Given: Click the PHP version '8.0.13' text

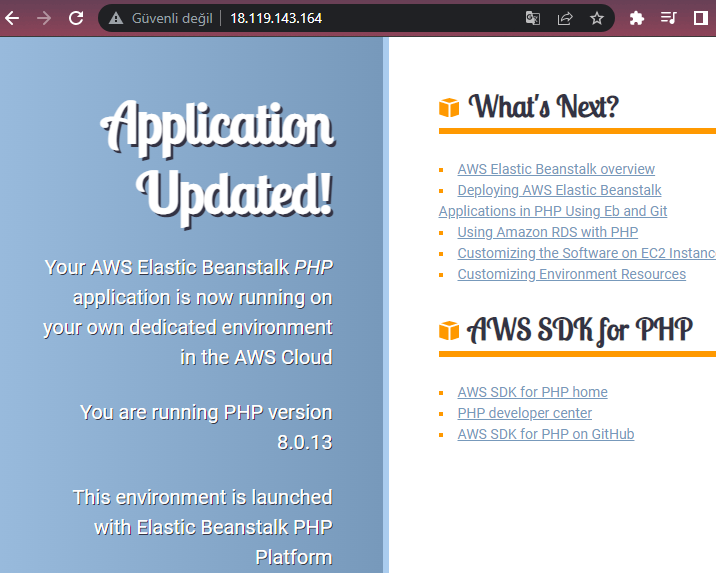Looking at the screenshot, I should coord(305,442).
